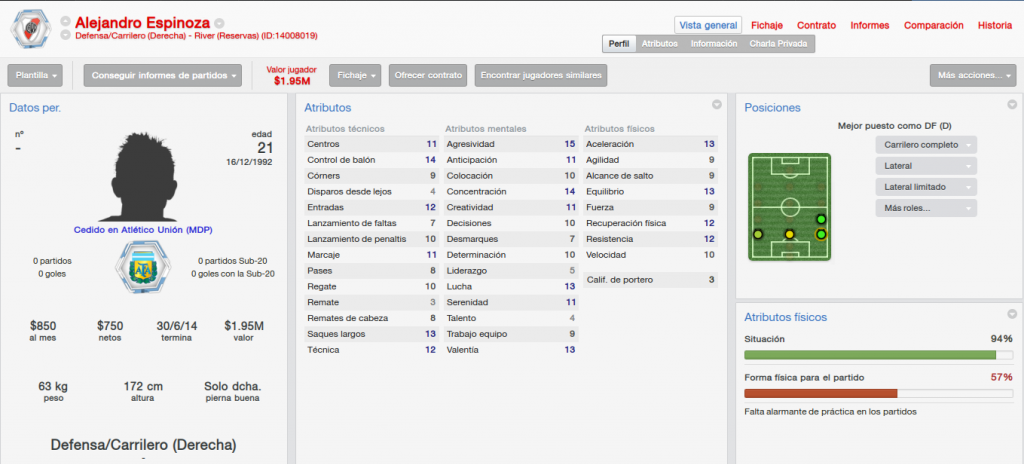This screenshot has width=1024, height=464.
Task: Open the Carrilero completo role dropdown
Action: click(x=926, y=145)
